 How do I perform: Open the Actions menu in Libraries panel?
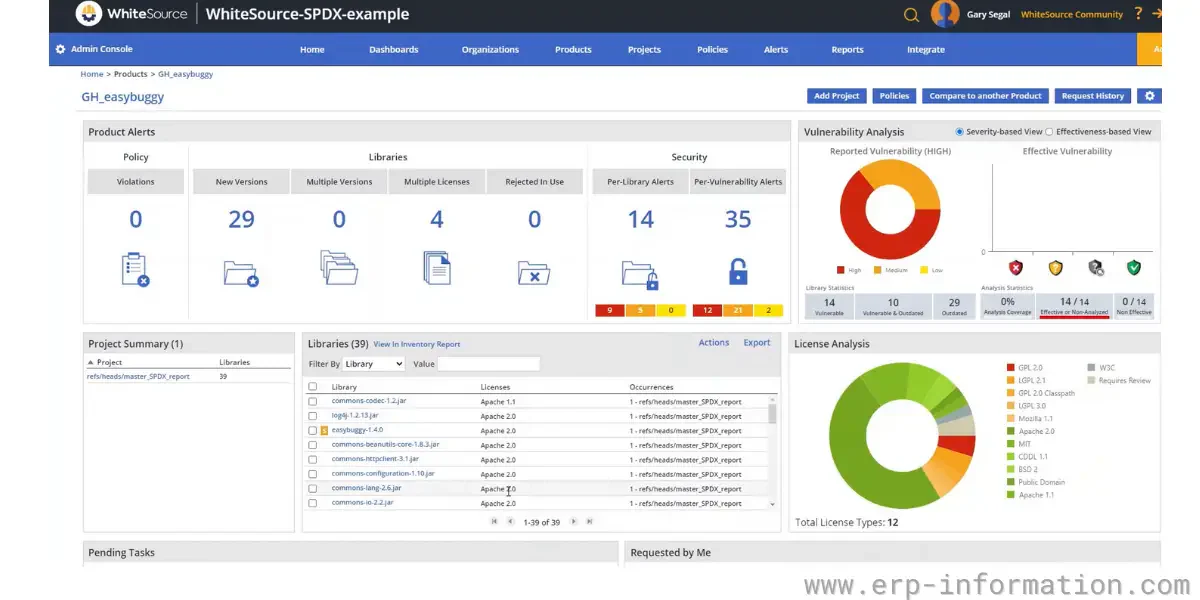point(714,343)
